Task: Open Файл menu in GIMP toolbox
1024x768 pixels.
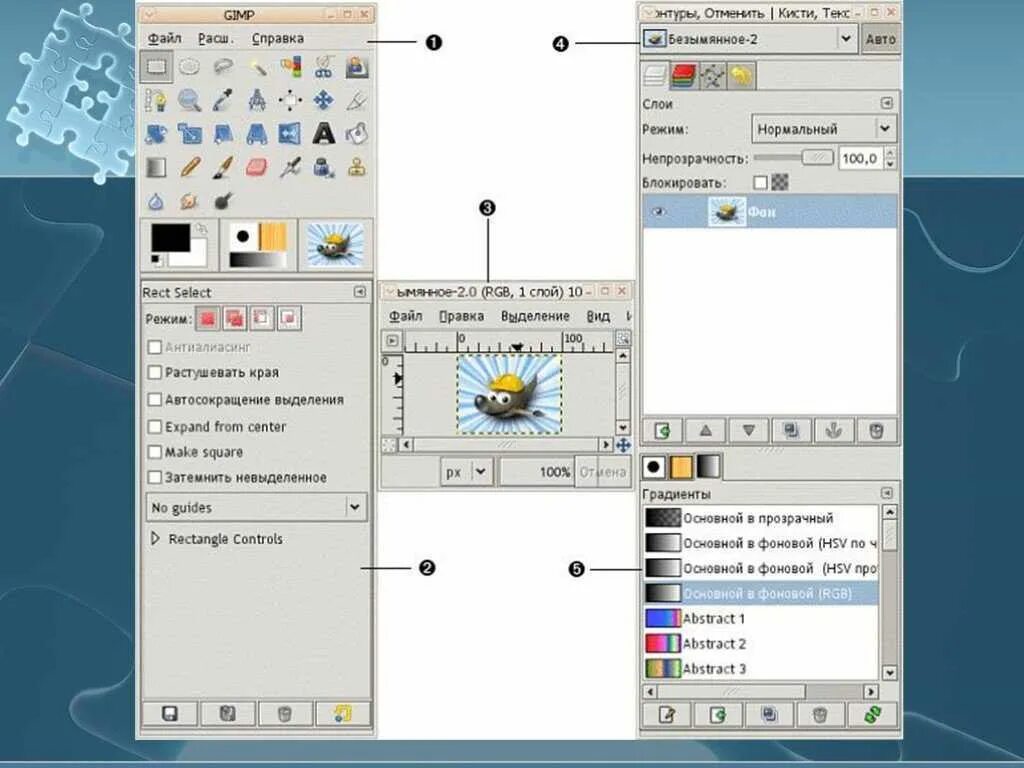Action: click(165, 39)
